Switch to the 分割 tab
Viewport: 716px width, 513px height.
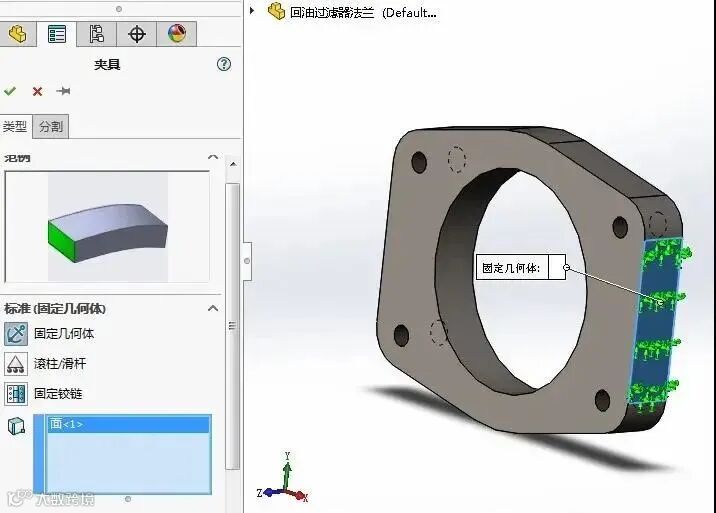51,126
